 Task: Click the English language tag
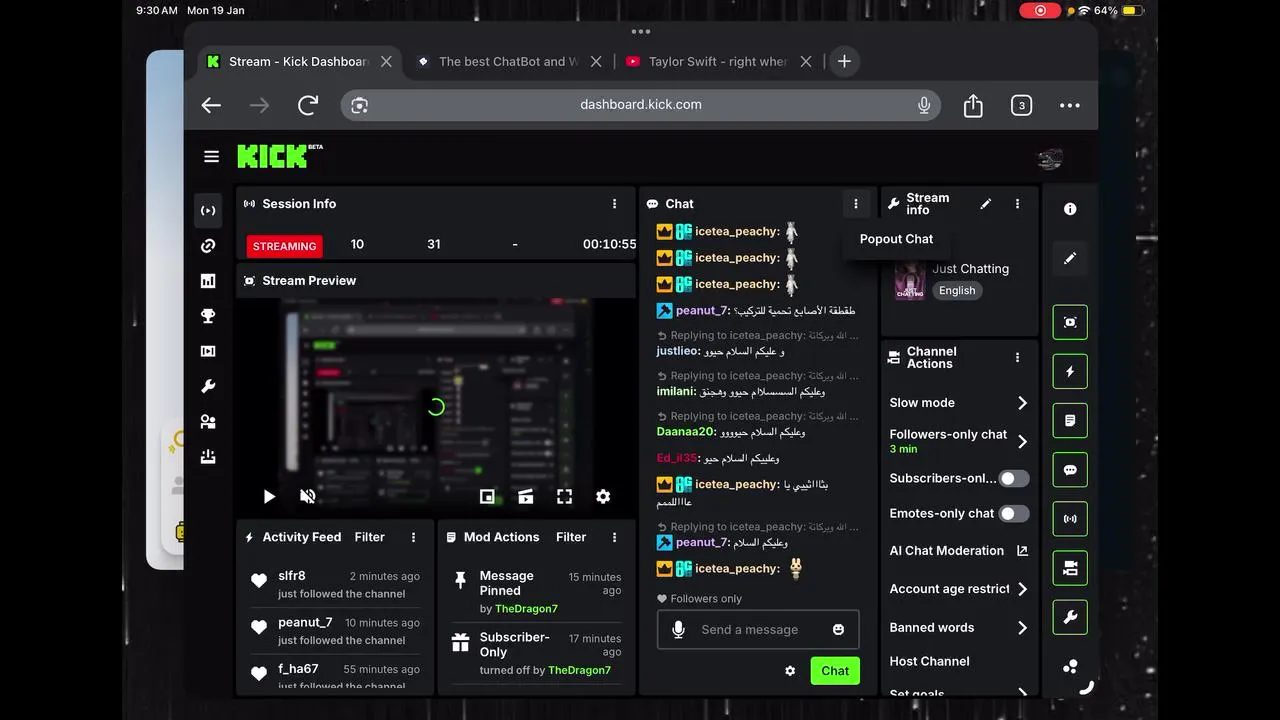tap(957, 291)
